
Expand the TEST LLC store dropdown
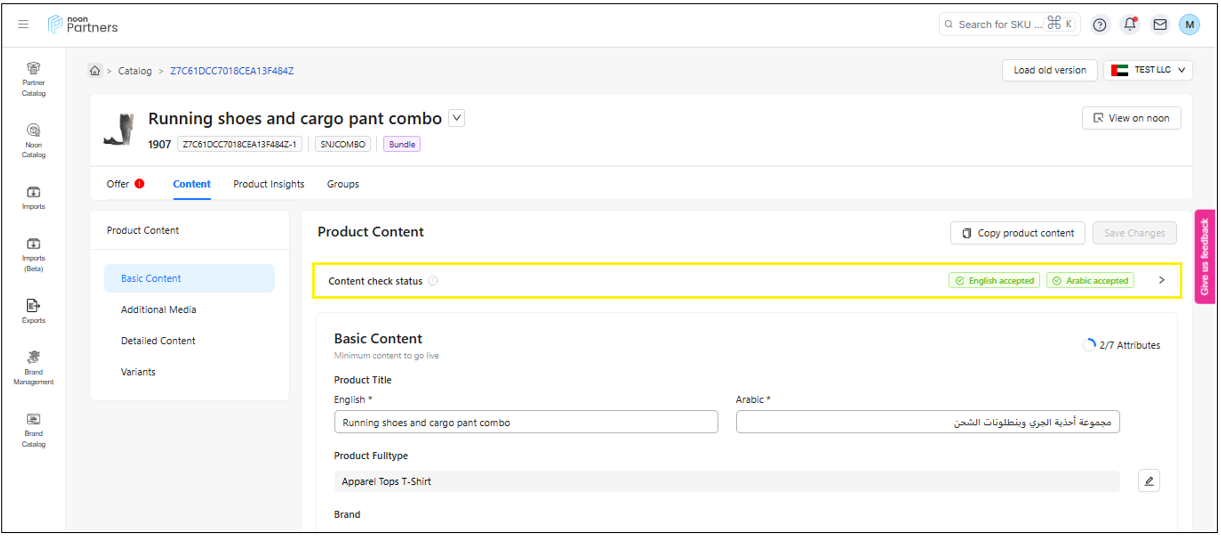coord(1148,70)
